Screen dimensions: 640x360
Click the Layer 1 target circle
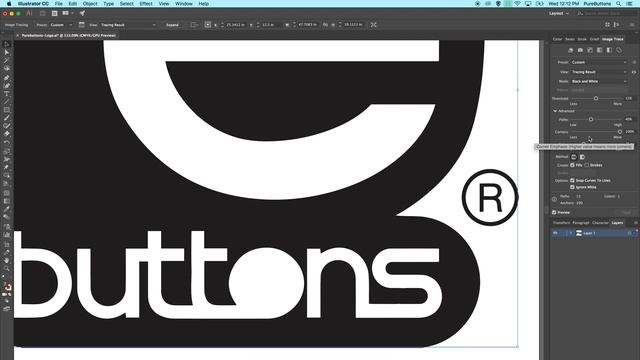(629, 233)
